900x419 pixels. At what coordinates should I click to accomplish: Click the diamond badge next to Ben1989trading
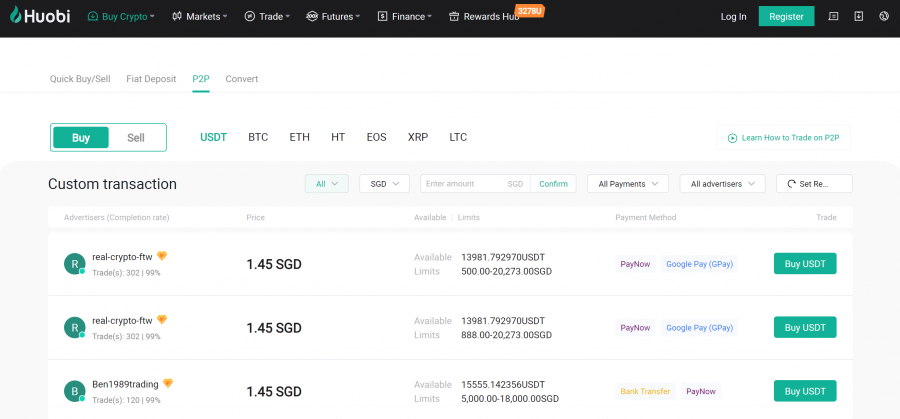[168, 383]
